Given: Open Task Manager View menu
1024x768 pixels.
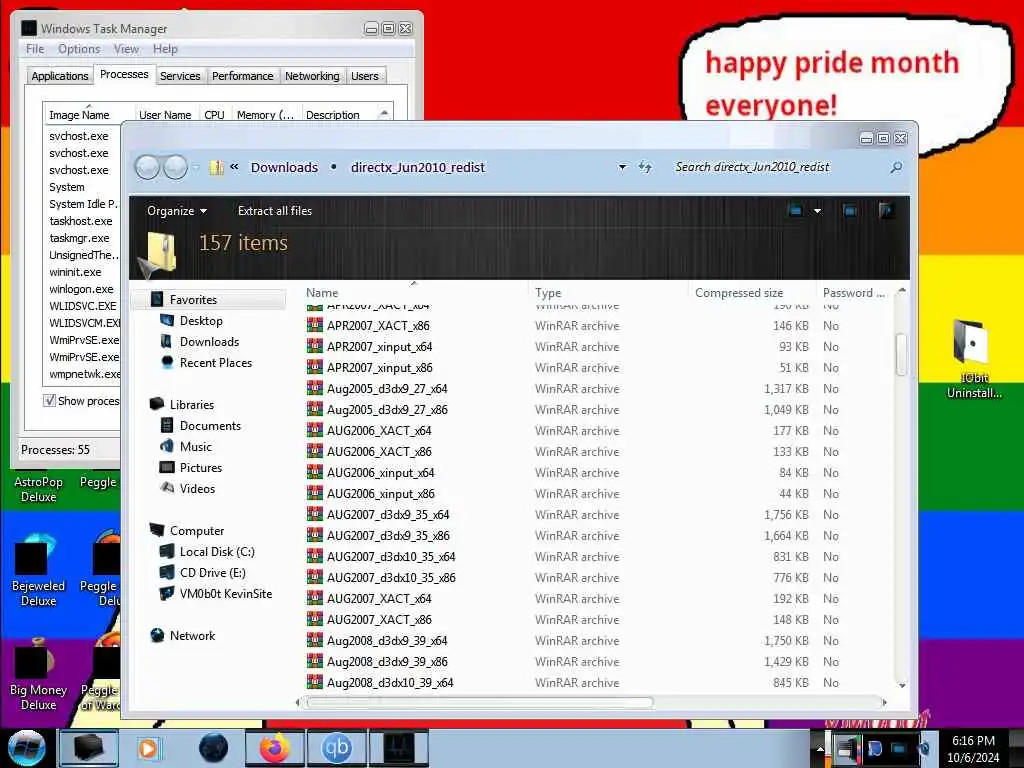Looking at the screenshot, I should click(x=126, y=49).
